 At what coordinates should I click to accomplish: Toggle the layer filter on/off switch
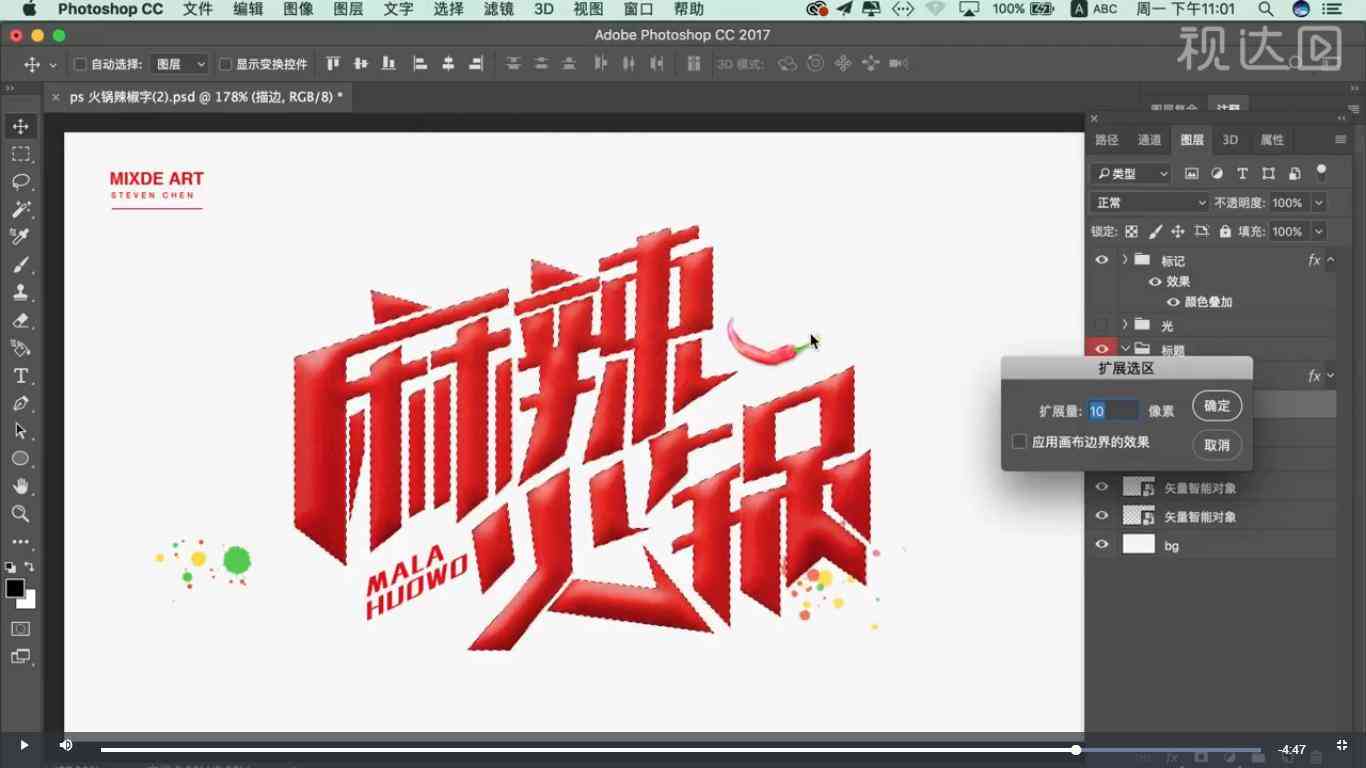coord(1321,172)
